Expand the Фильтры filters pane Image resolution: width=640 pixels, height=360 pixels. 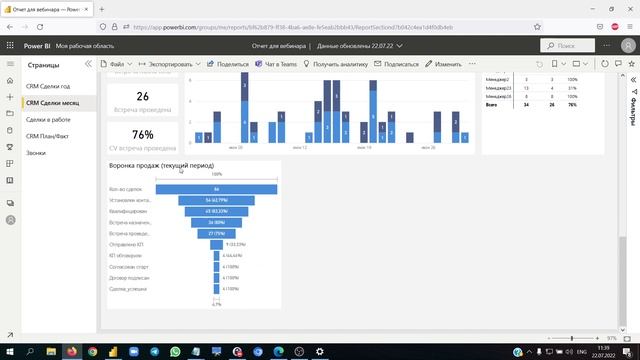[x=633, y=80]
